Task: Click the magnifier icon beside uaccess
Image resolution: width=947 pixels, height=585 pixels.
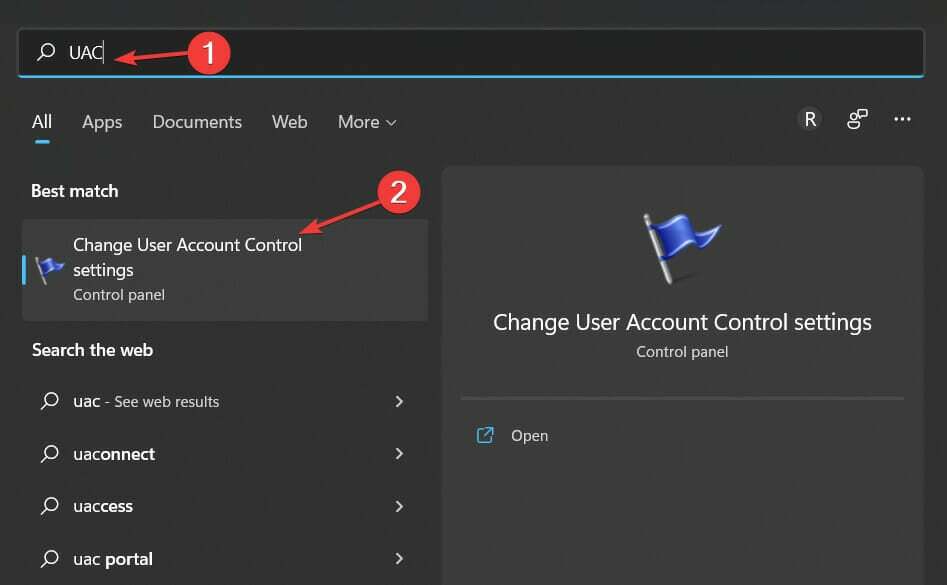Action: coord(50,505)
